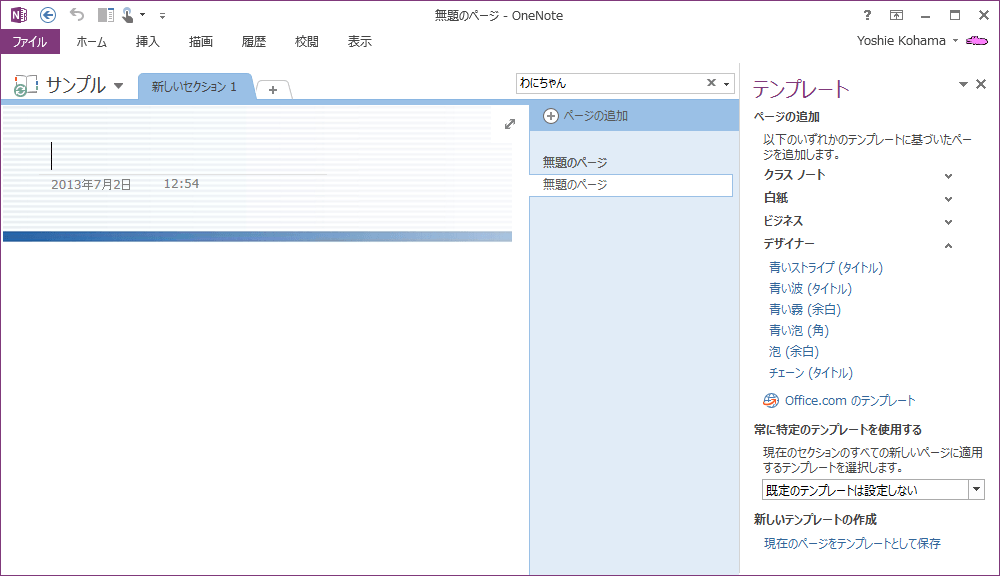
Task: Switch to the 表示 tab
Action: pyautogui.click(x=359, y=41)
